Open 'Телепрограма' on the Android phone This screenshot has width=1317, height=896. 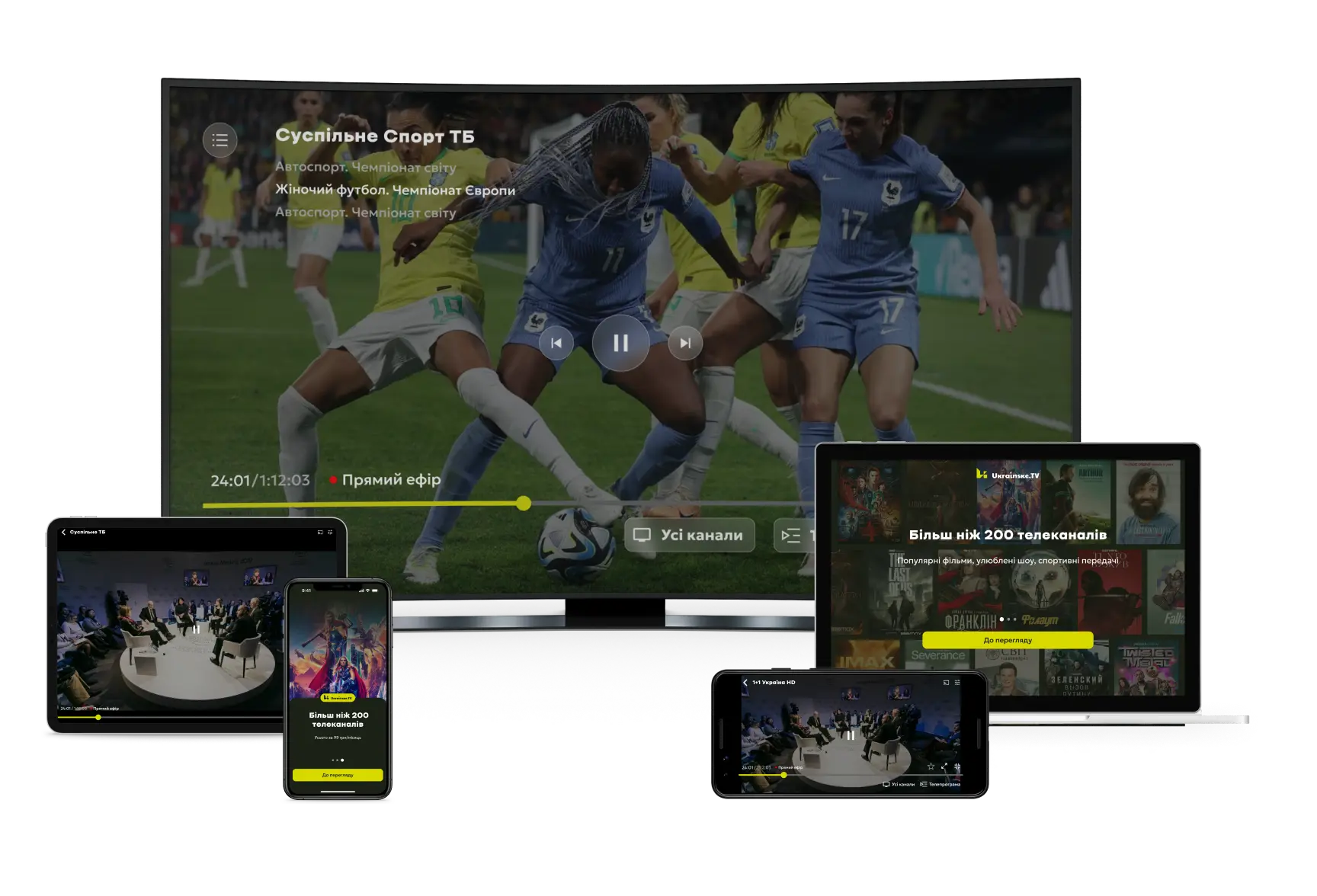940,784
